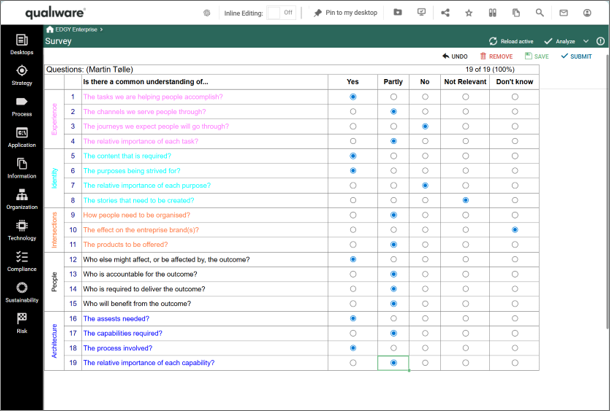This screenshot has width=610, height=411.
Task: Open the Application sidebar section
Action: pyautogui.click(x=22, y=137)
